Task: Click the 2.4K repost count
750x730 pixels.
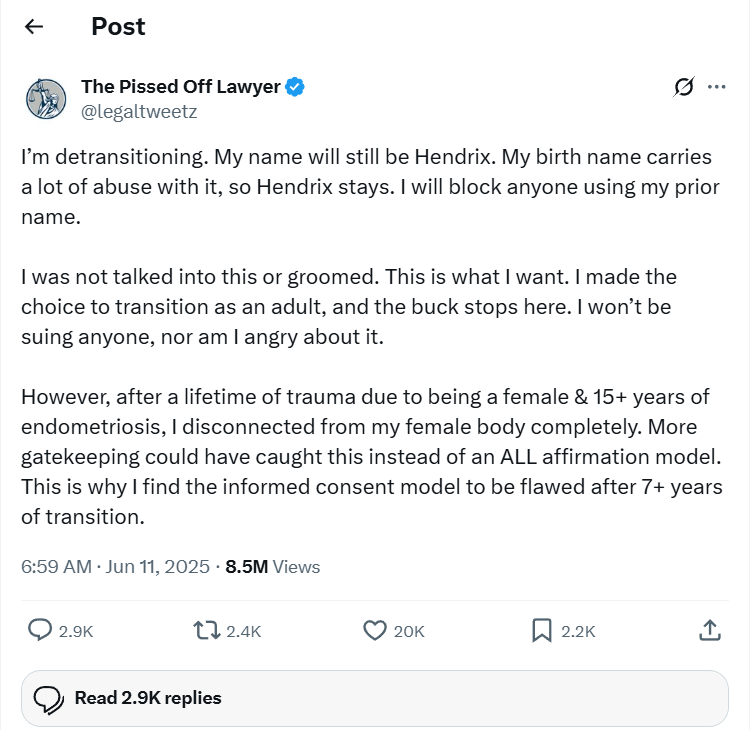Action: (243, 631)
